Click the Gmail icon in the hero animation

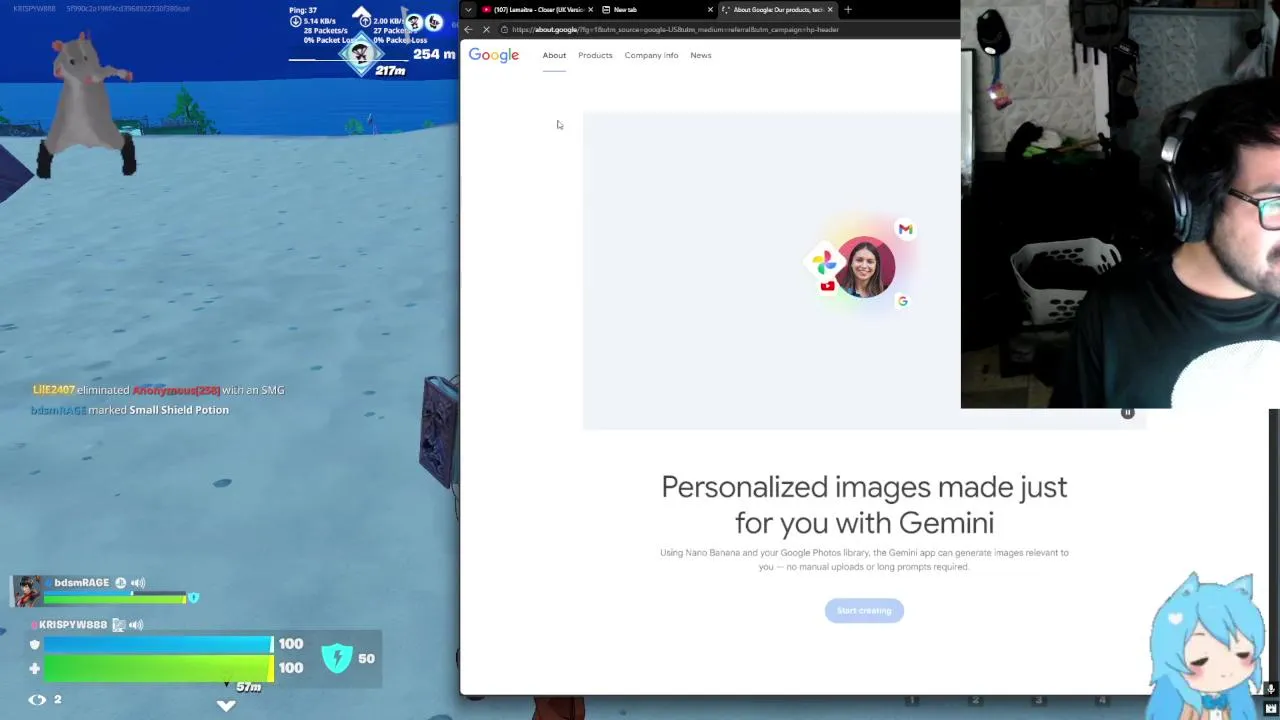905,229
